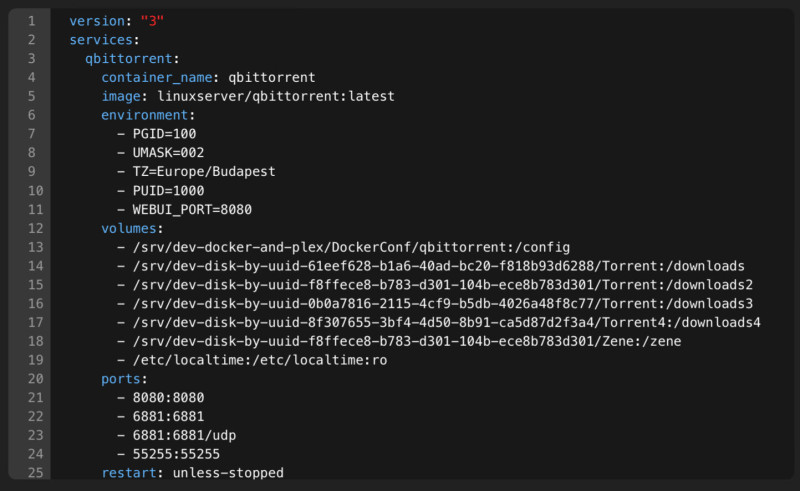The width and height of the screenshot is (800, 491).
Task: Click line number 1 in gutter
Action: pos(32,21)
